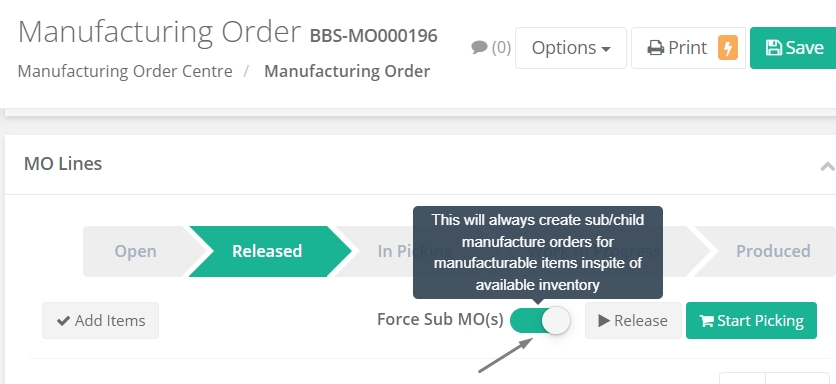Click the floppy disk Save icon
Screen dimensions: 836x384
(773, 47)
